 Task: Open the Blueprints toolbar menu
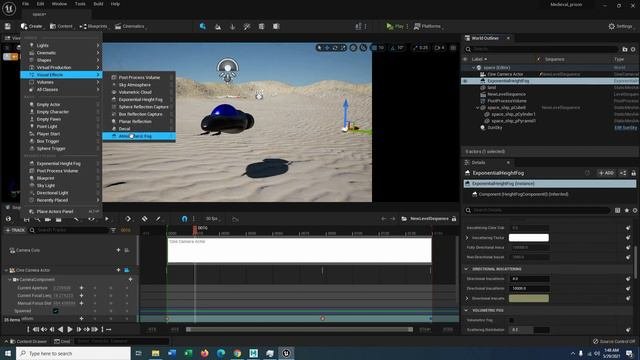(94, 26)
